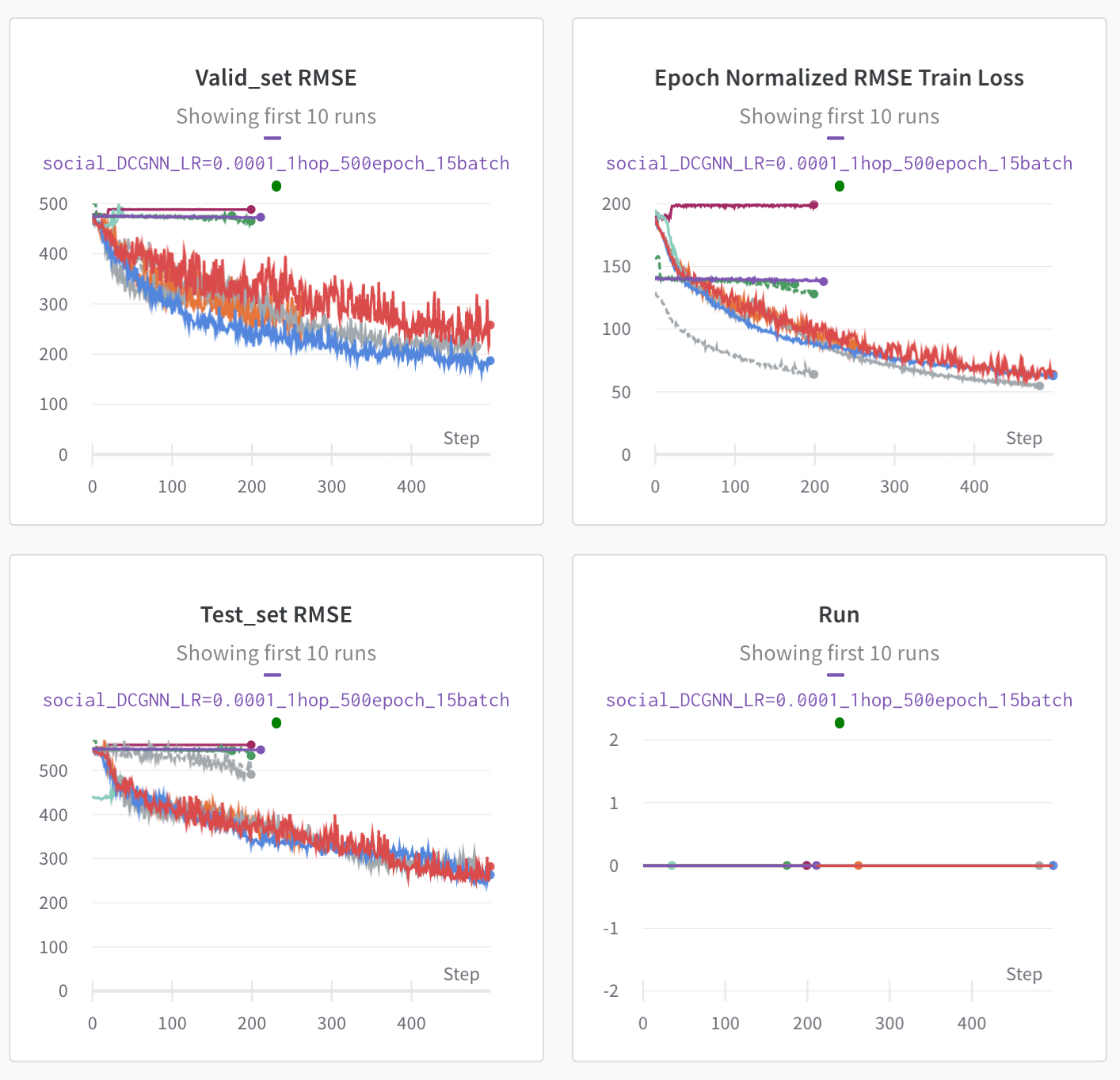
Task: Click the green dot marker above the Run chart legend
Action: [x=839, y=722]
